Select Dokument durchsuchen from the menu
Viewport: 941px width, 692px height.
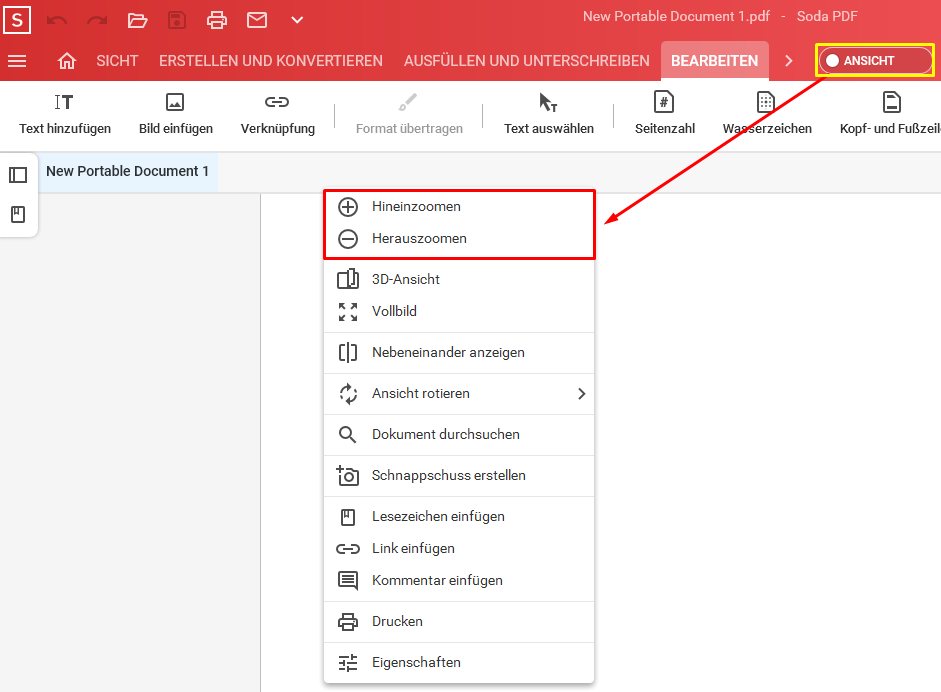point(443,434)
